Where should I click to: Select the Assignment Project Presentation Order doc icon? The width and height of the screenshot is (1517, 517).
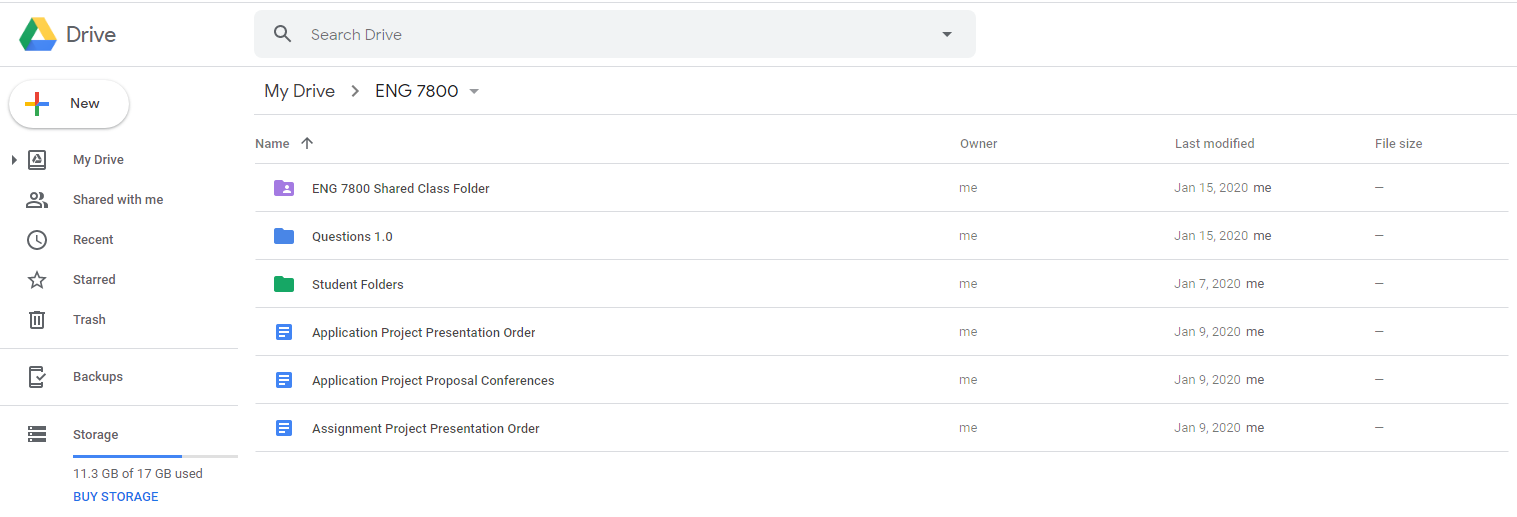click(x=284, y=428)
